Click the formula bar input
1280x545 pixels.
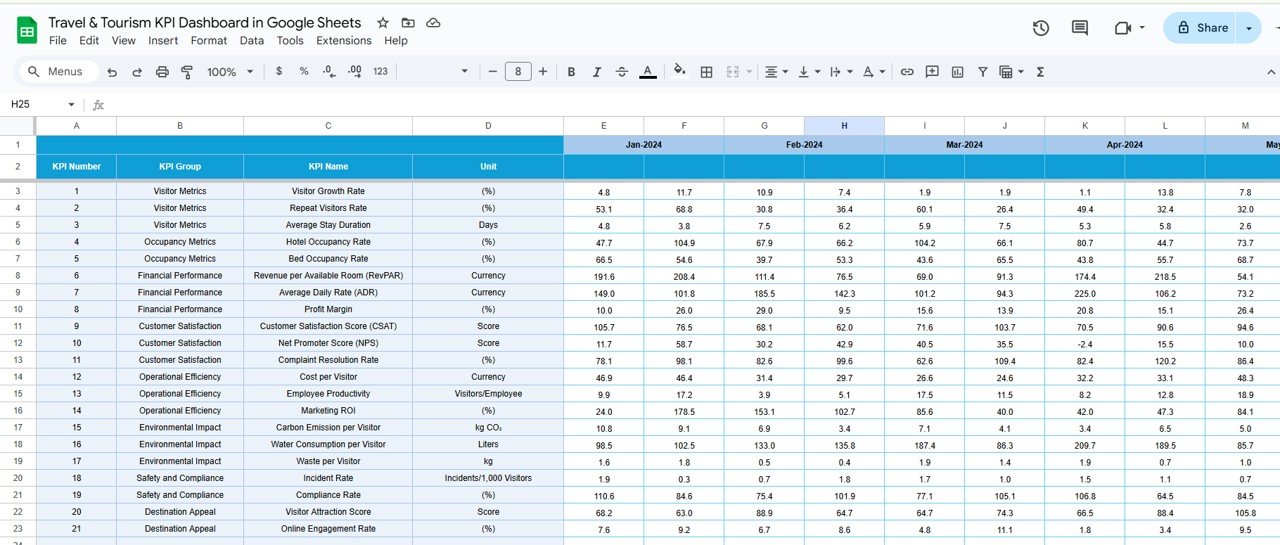click(695, 105)
